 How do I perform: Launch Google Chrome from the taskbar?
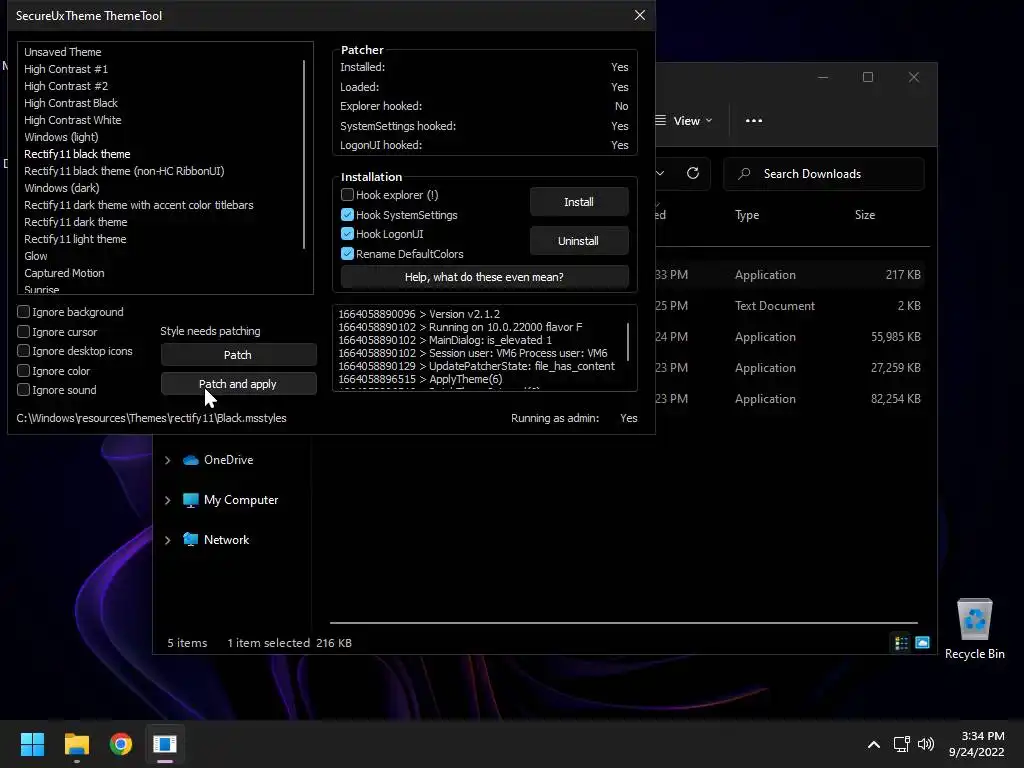(121, 744)
